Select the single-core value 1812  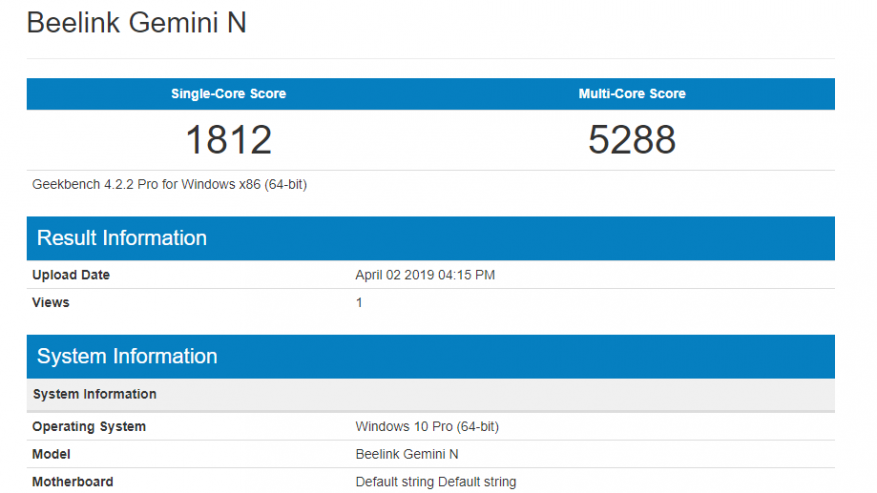tap(228, 139)
